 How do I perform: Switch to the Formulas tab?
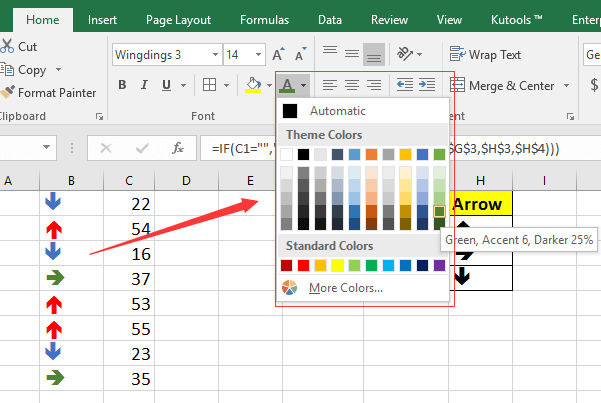tap(265, 19)
